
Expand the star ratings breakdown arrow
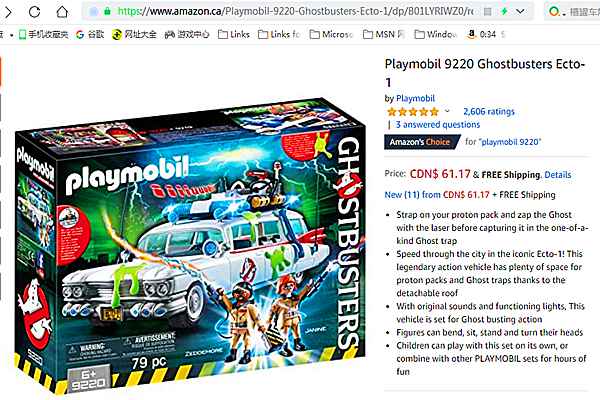[x=447, y=111]
